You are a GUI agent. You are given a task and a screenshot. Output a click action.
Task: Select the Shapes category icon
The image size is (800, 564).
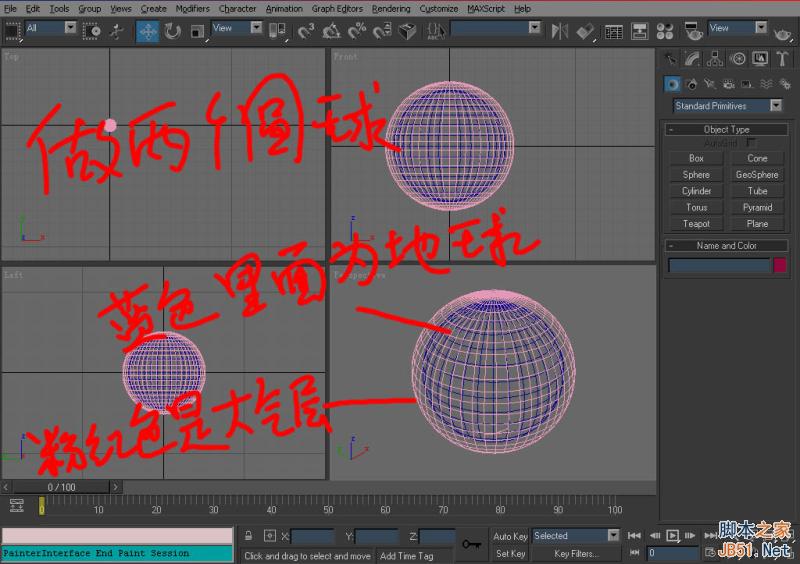point(691,84)
